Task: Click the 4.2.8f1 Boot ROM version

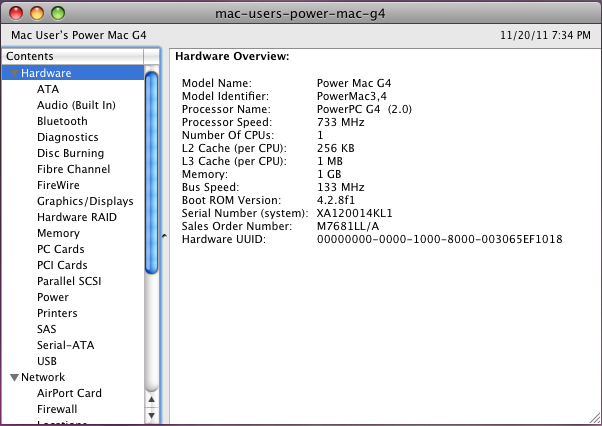Action: [336, 200]
